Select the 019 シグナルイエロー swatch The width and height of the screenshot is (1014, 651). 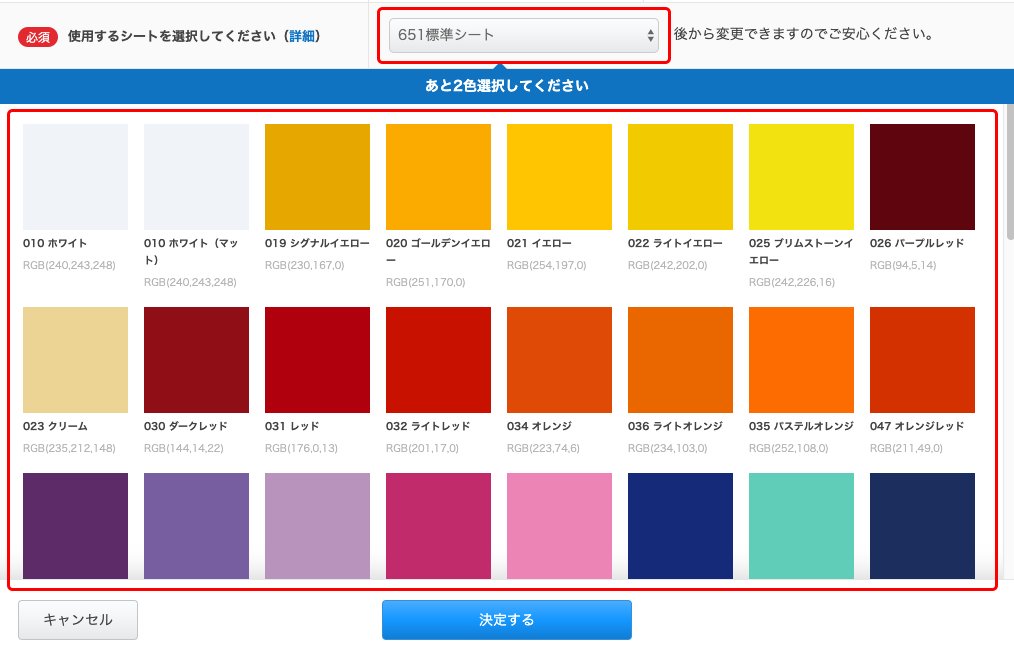[316, 175]
